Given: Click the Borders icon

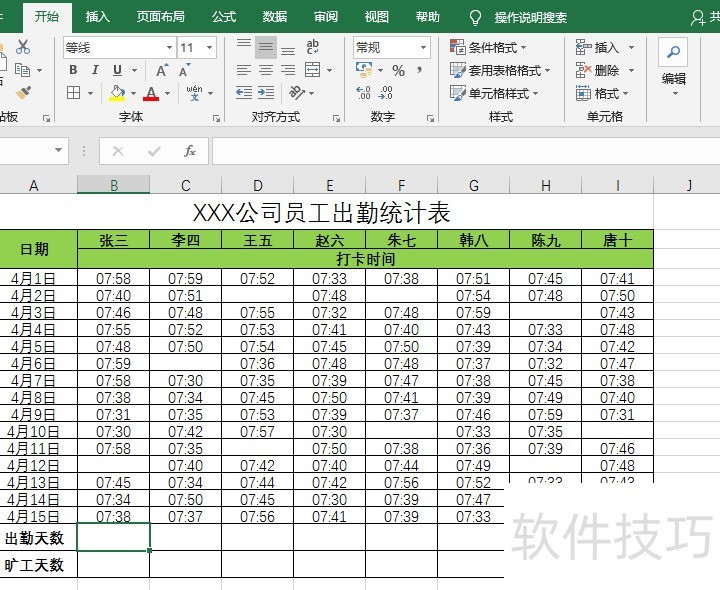Looking at the screenshot, I should (73, 93).
